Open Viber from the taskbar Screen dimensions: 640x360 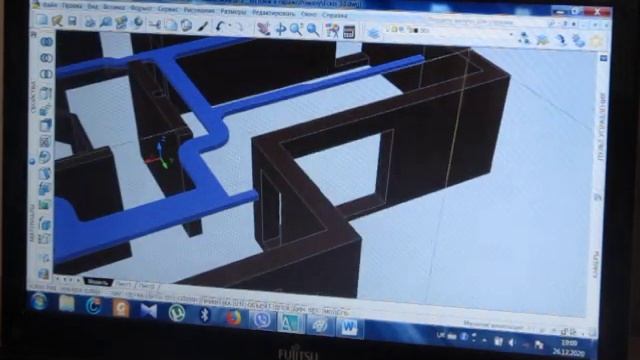pos(262,320)
